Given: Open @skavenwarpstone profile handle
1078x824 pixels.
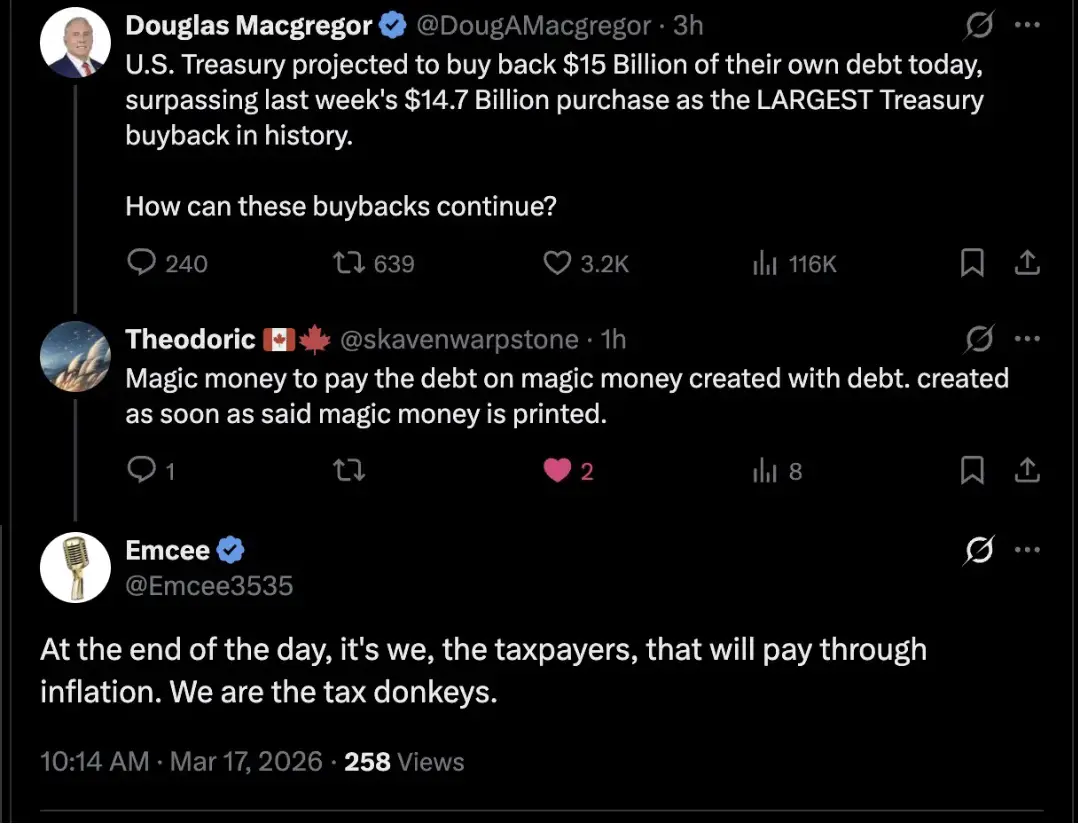Looking at the screenshot, I should (460, 340).
